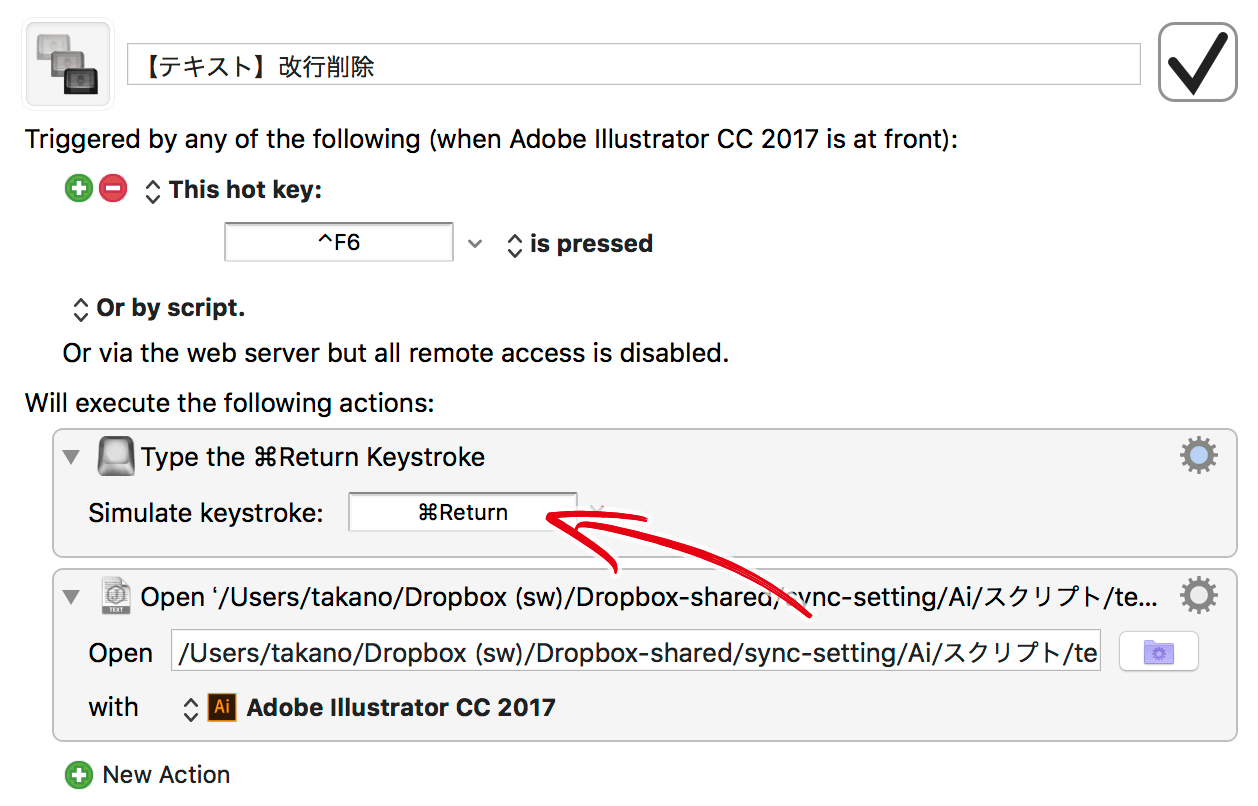
Task: Expand the hot key chevron dropdown
Action: (475, 243)
